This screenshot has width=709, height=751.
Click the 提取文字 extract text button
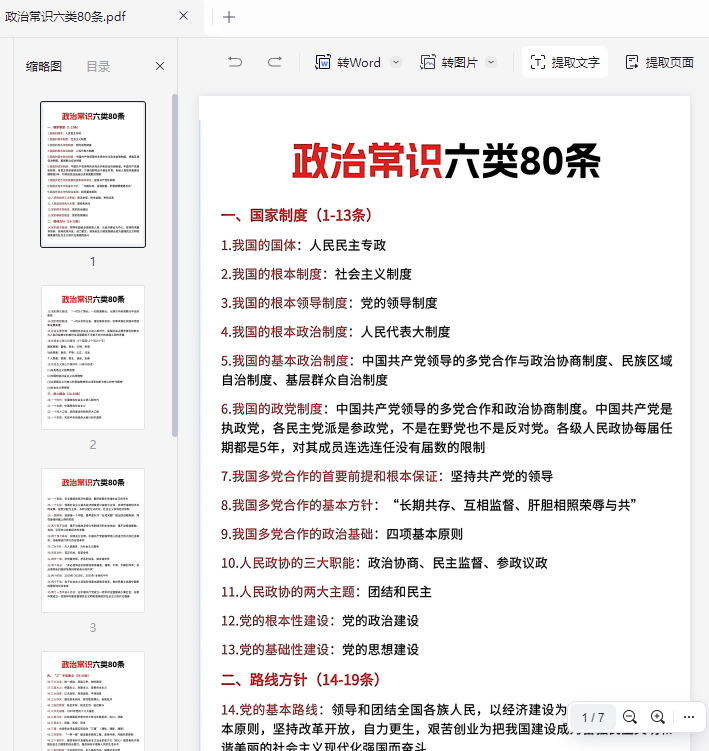click(x=565, y=62)
